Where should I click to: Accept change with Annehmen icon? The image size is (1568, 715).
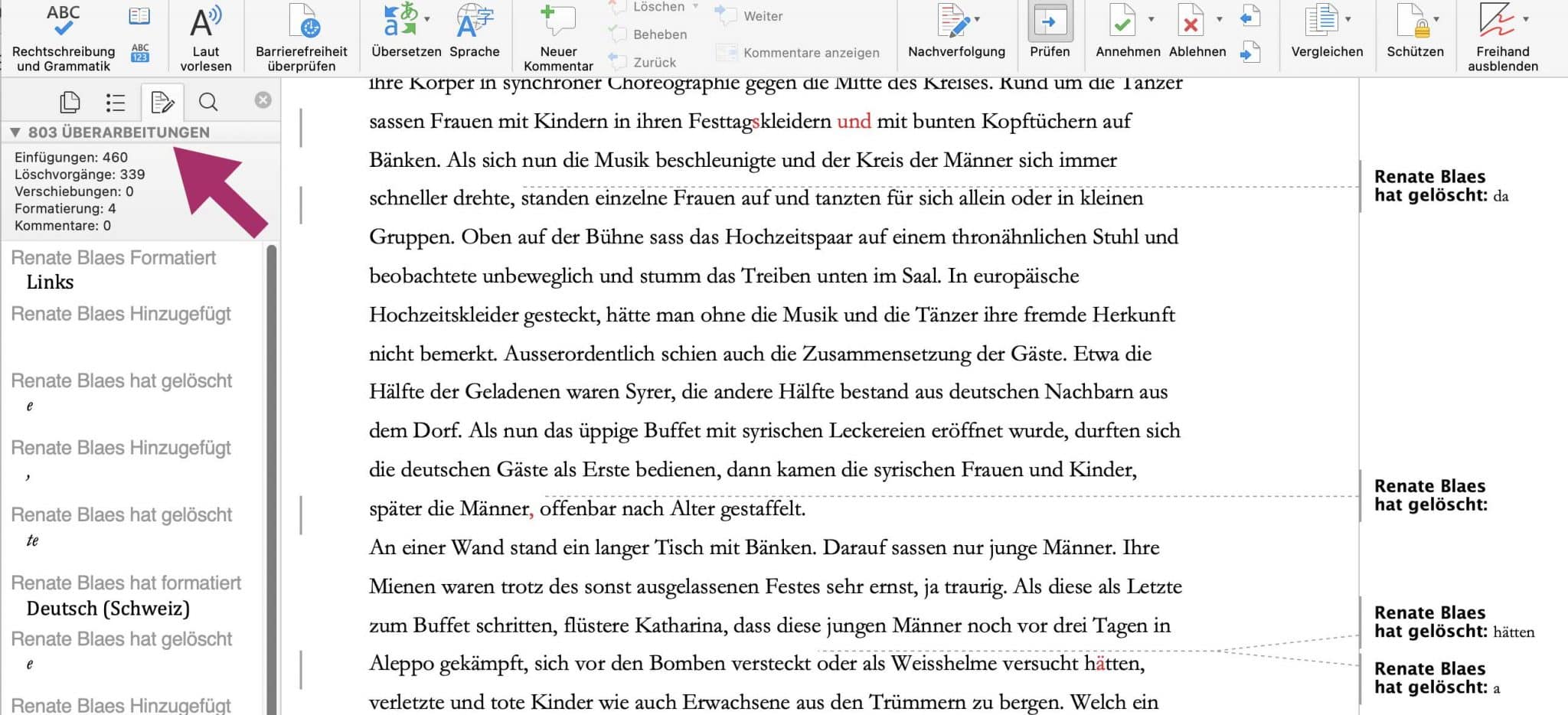pyautogui.click(x=1122, y=21)
